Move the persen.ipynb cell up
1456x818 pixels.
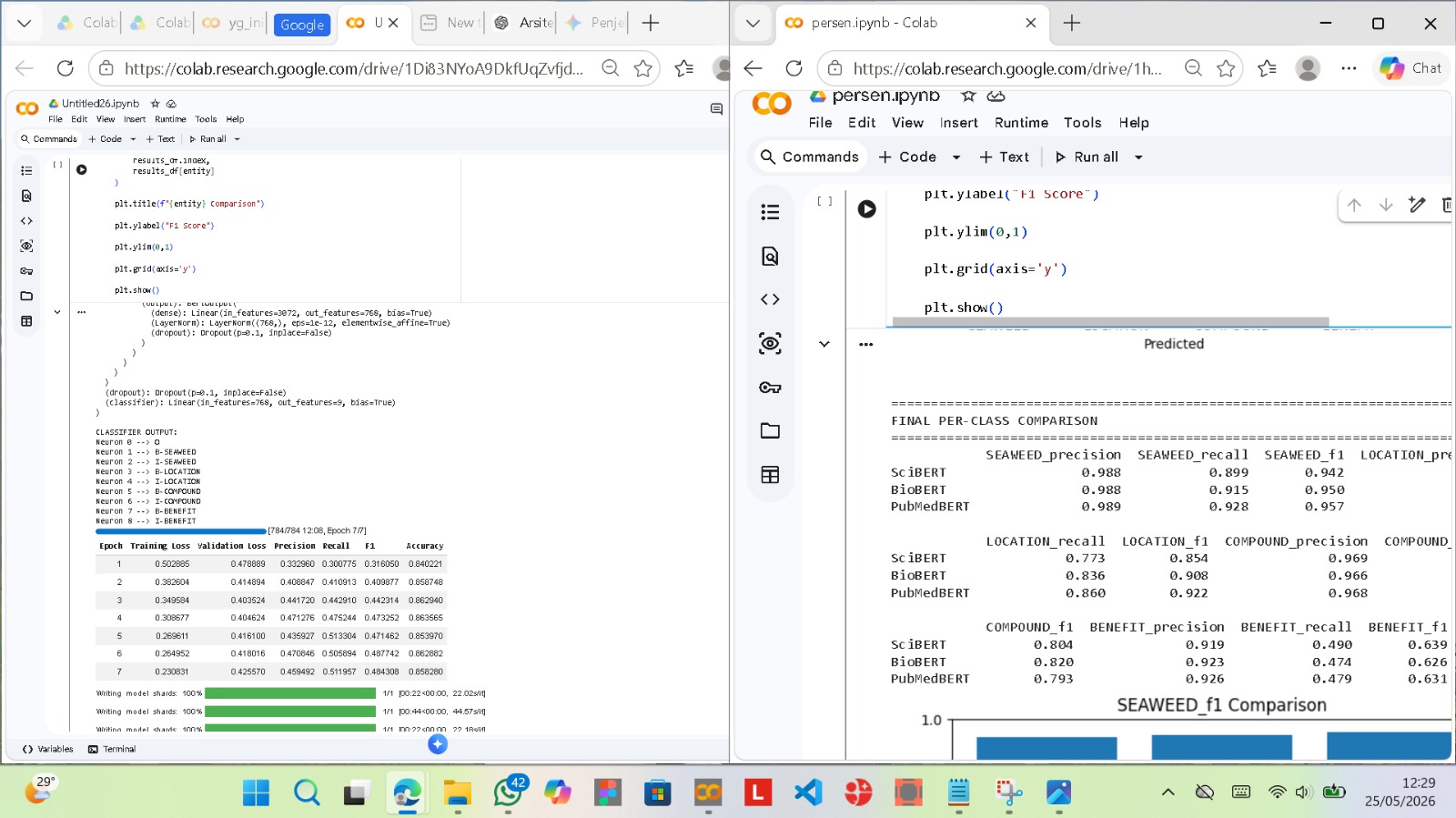tap(1354, 206)
